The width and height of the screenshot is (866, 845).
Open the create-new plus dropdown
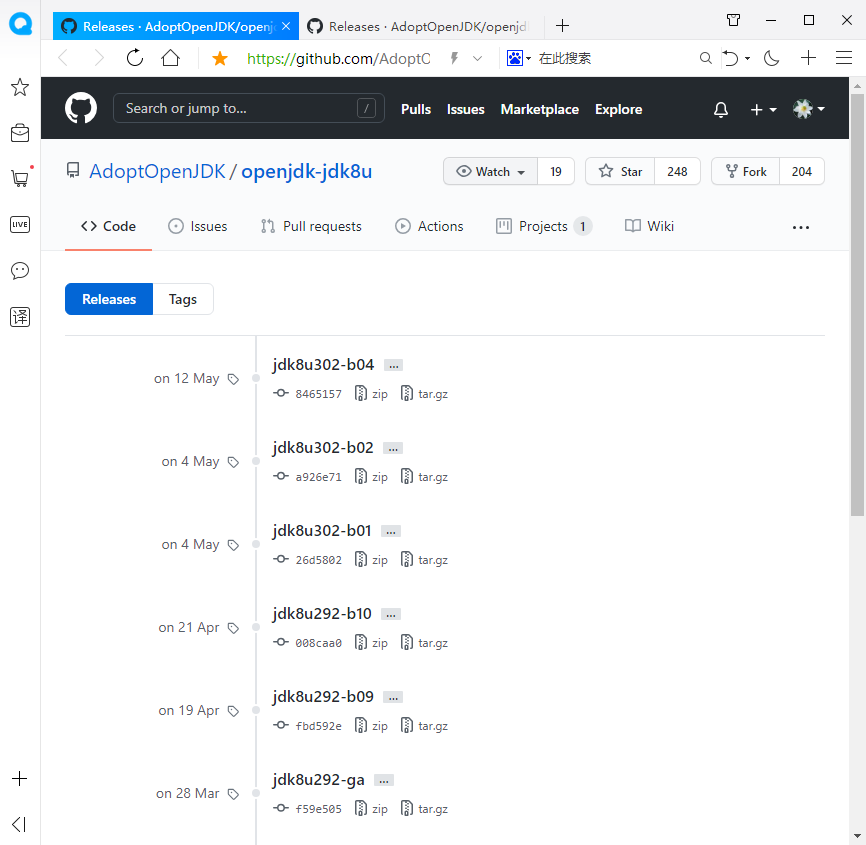coord(763,109)
